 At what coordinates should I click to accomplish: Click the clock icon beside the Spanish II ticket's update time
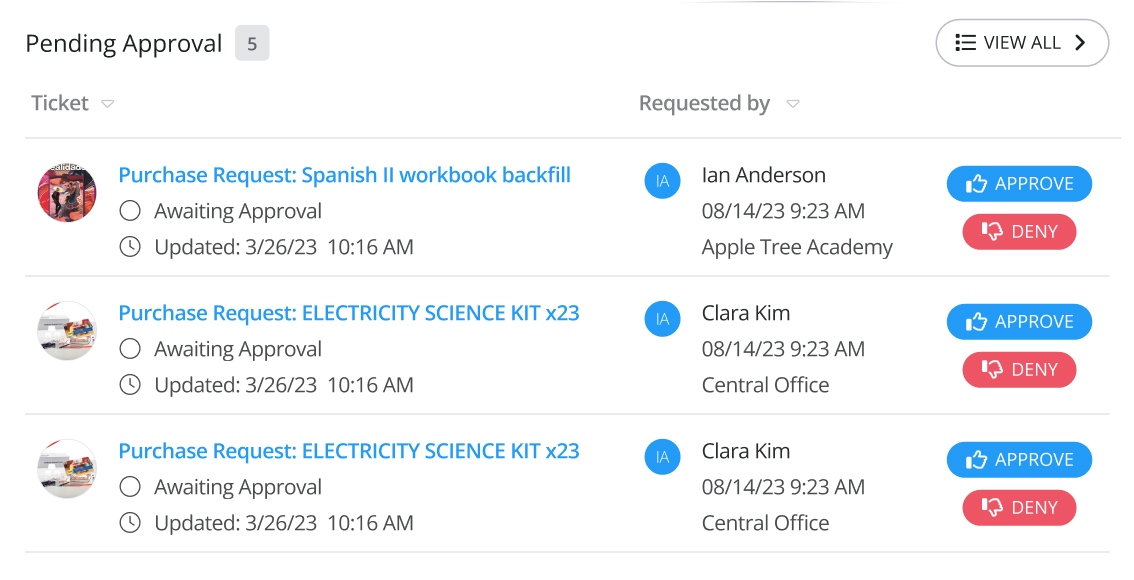130,247
